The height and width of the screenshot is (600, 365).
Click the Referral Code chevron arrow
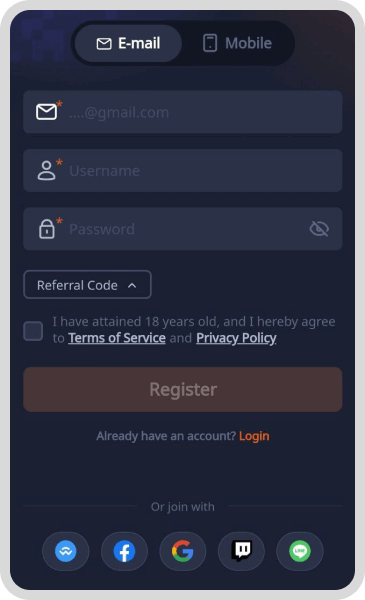click(x=132, y=285)
